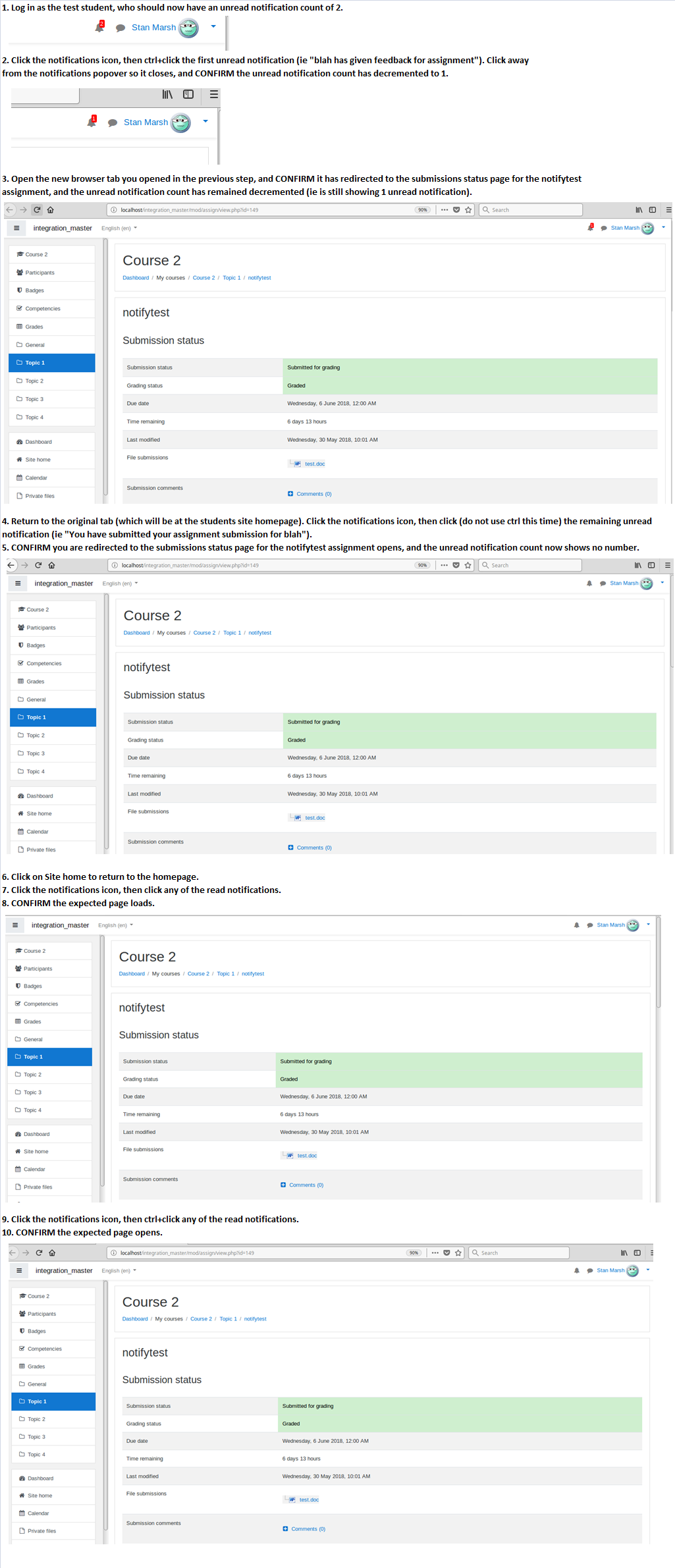Toggle Firefox sidebar icon in step 2 image
675x1568 pixels.
tap(188, 94)
